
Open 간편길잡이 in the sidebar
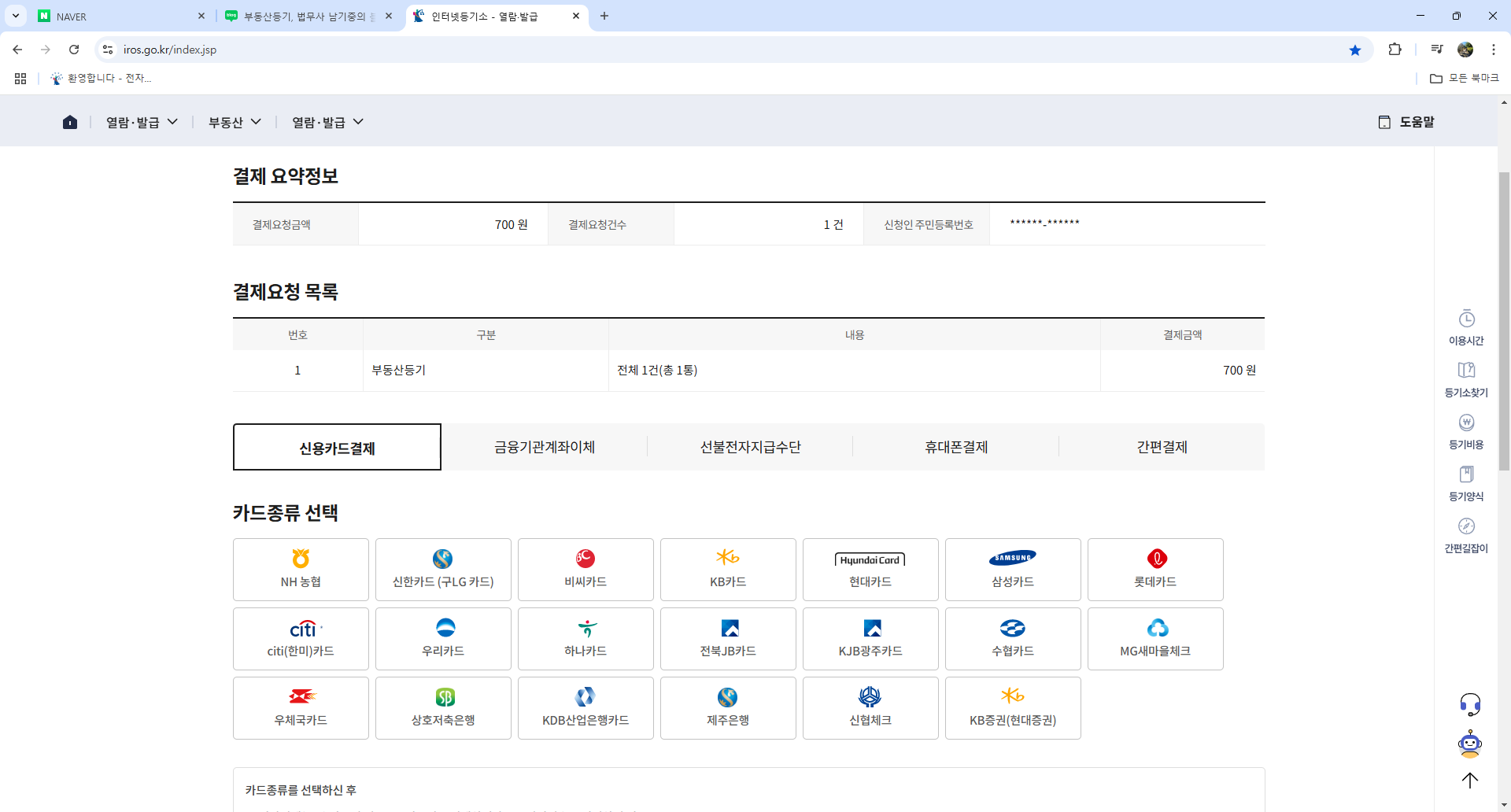pyautogui.click(x=1466, y=535)
